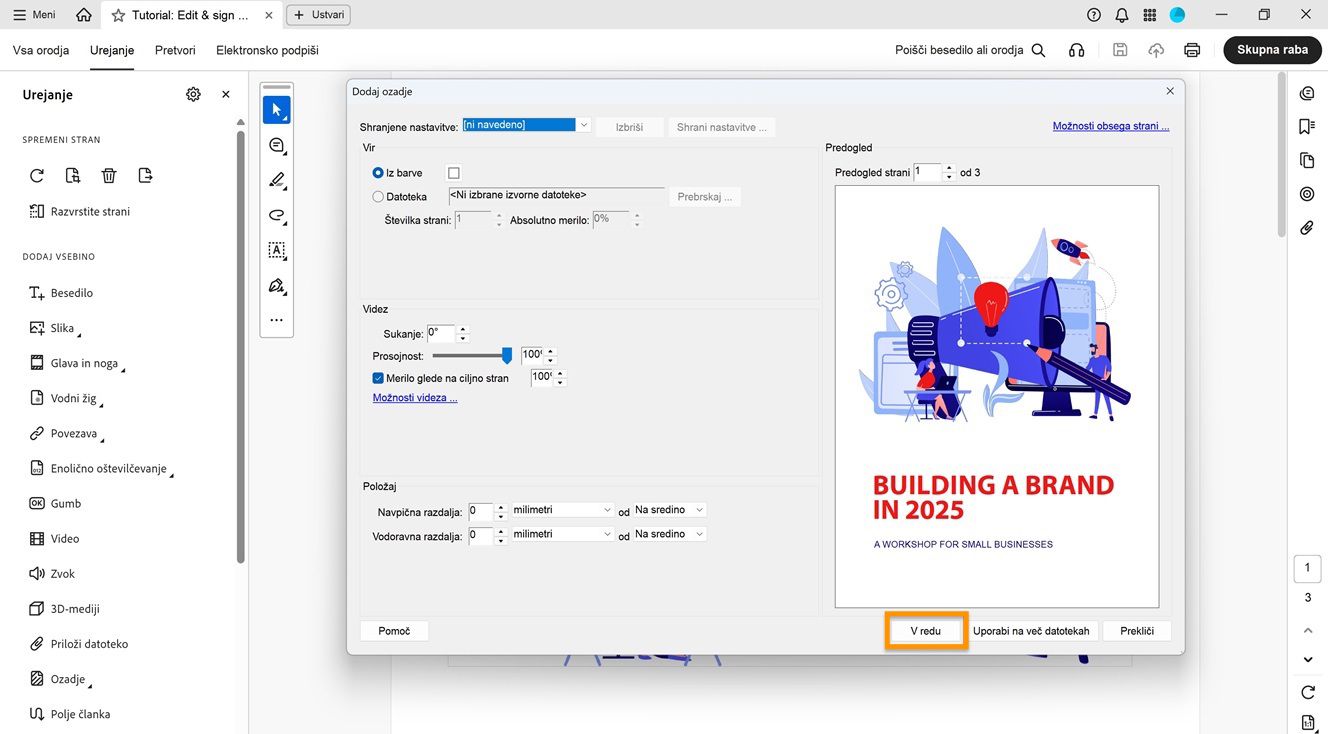Screen dimensions: 1328x734
Task: Open the account profile avatar
Action: pyautogui.click(x=1178, y=15)
